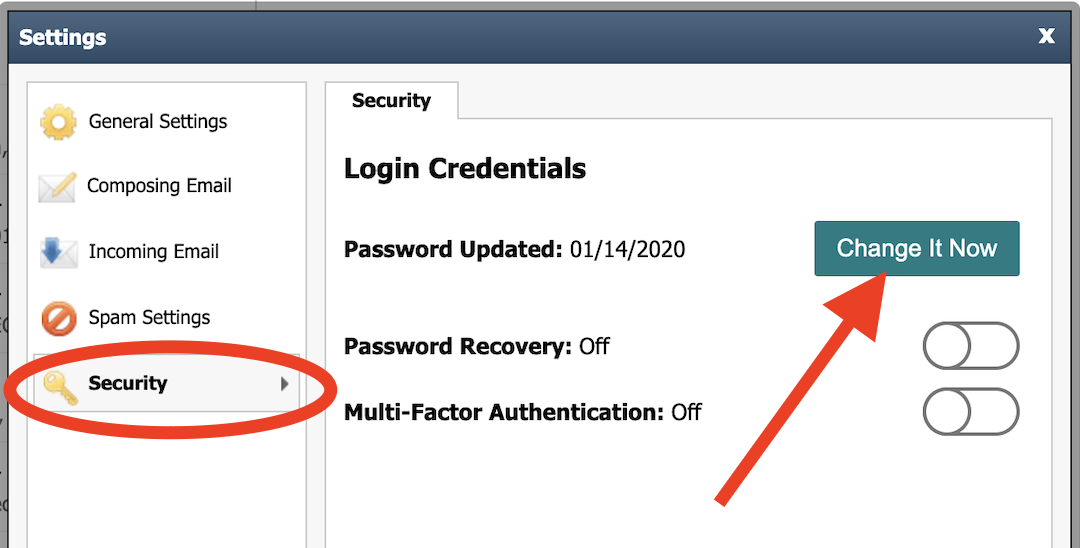
Task: Click the Password Recovery: Off label
Action: [x=477, y=346]
